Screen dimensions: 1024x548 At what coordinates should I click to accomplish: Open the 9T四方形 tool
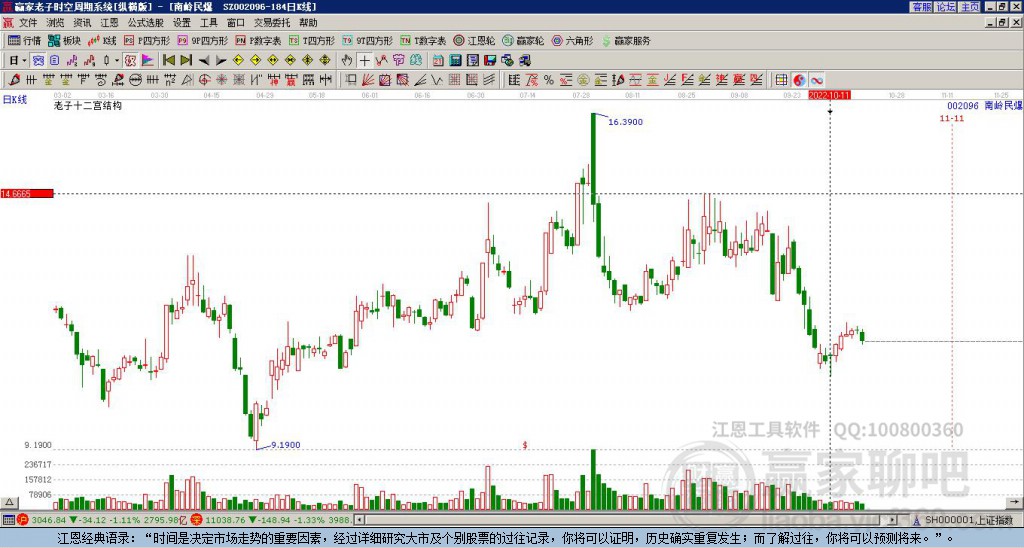click(367, 40)
